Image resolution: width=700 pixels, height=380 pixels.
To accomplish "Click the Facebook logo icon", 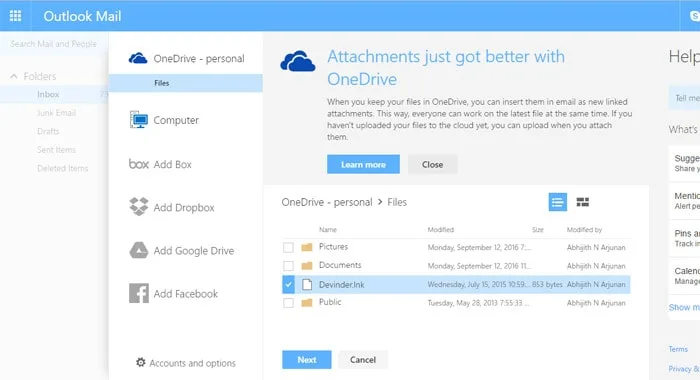I will [x=138, y=293].
